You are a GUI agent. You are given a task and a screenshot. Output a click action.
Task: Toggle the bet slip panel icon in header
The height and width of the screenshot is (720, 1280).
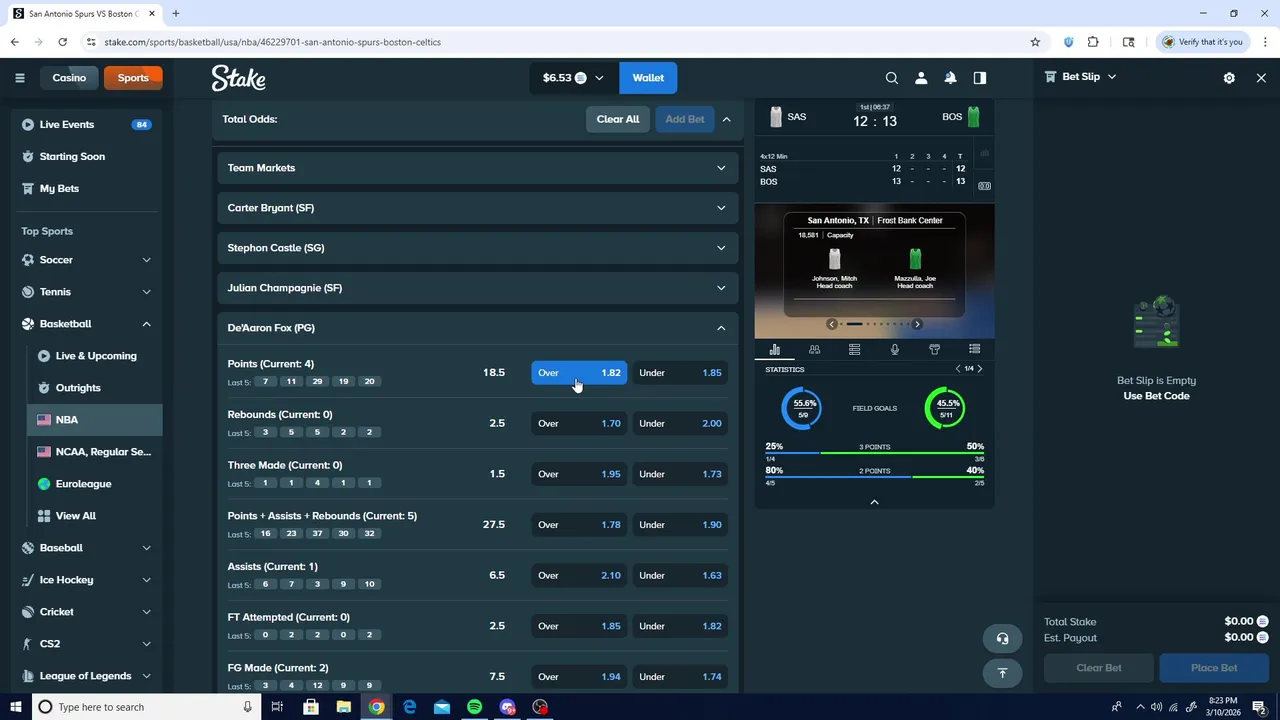(980, 78)
